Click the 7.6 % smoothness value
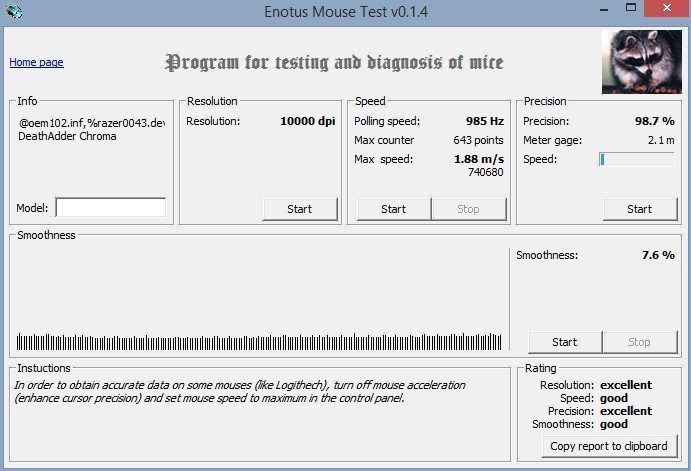Screen dimensions: 691x471 (x=657, y=255)
